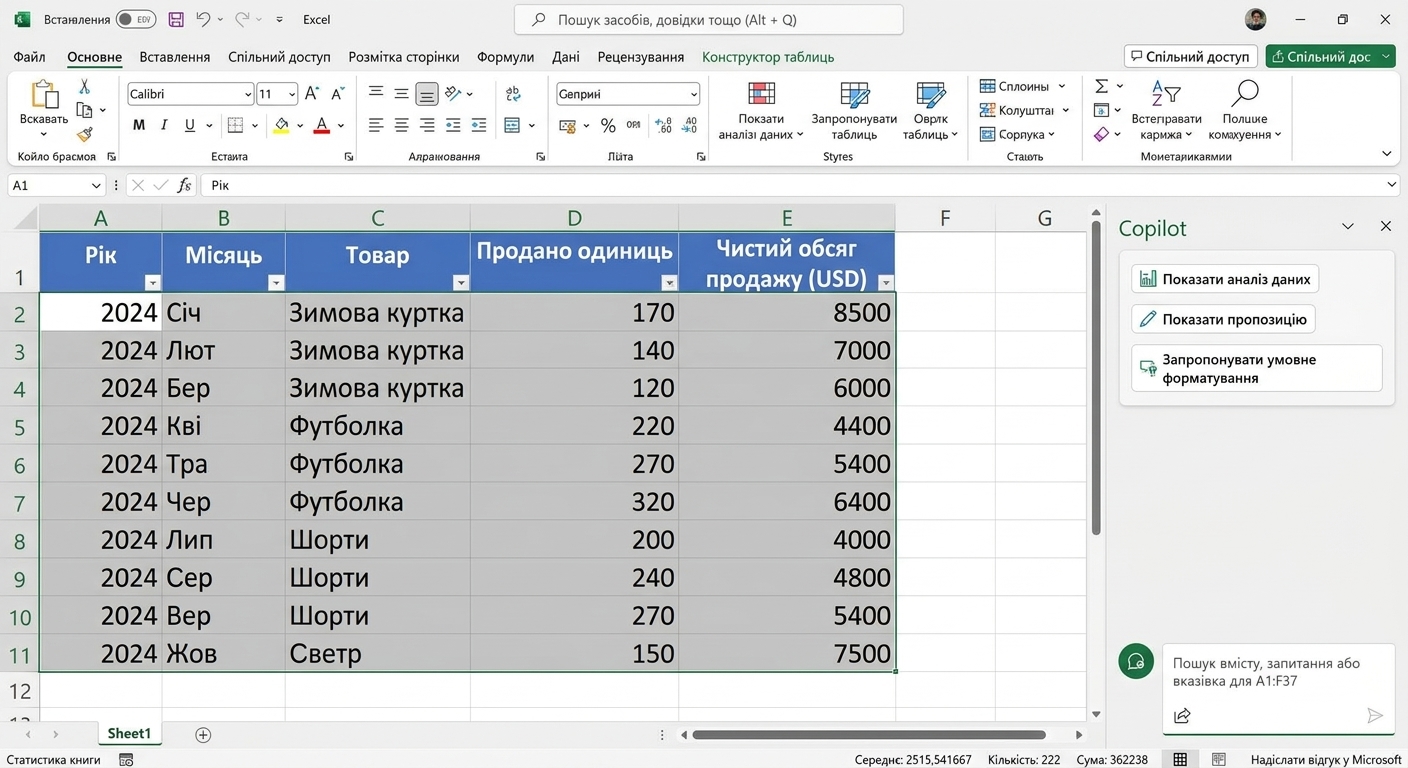Toggle italic formatting
Viewport: 1408px width, 768px height.
coord(165,125)
